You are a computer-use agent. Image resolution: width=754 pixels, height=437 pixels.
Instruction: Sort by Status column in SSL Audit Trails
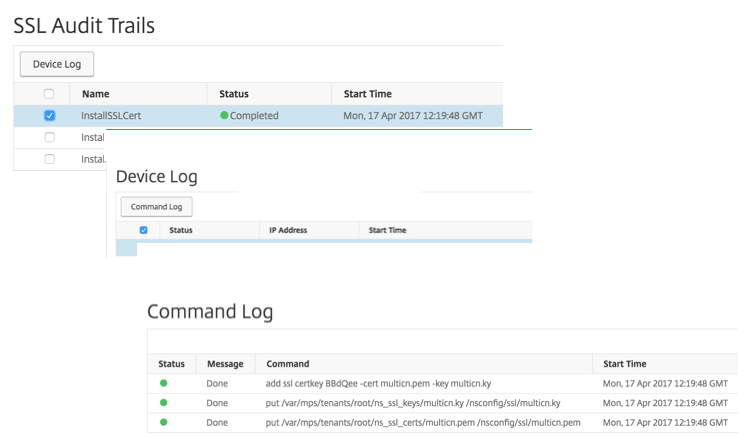pos(234,94)
